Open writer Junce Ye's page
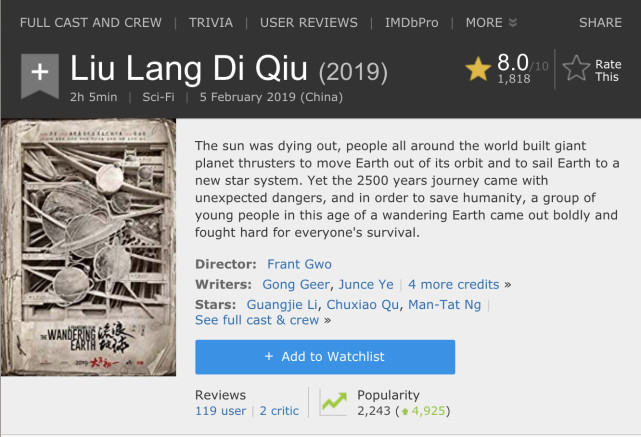This screenshot has height=437, width=641. [366, 285]
